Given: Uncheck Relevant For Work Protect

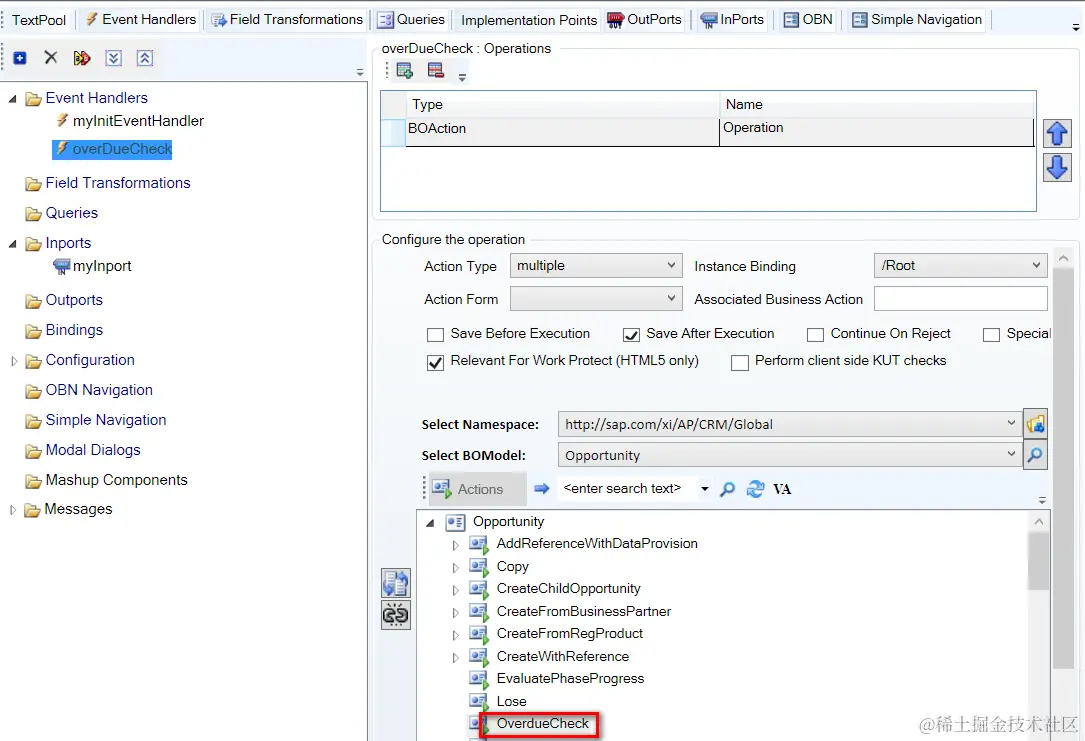Looking at the screenshot, I should point(435,363).
